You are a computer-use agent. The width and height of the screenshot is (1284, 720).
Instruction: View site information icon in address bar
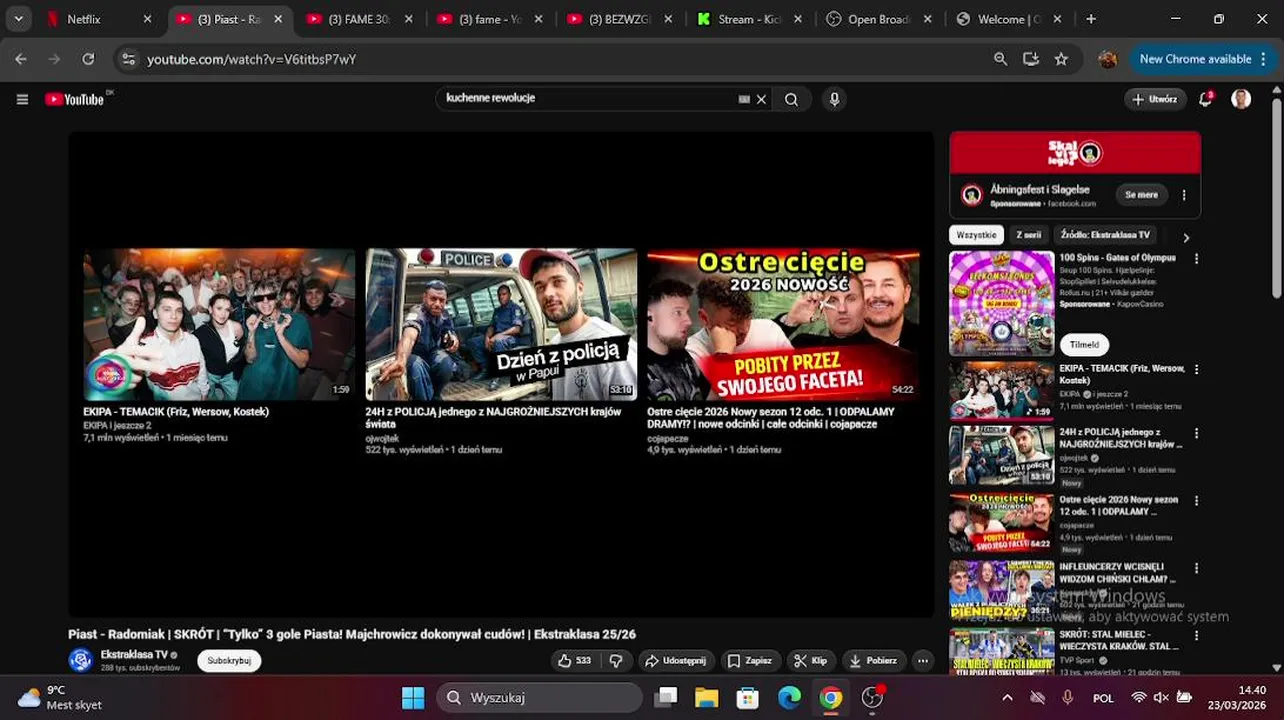128,59
